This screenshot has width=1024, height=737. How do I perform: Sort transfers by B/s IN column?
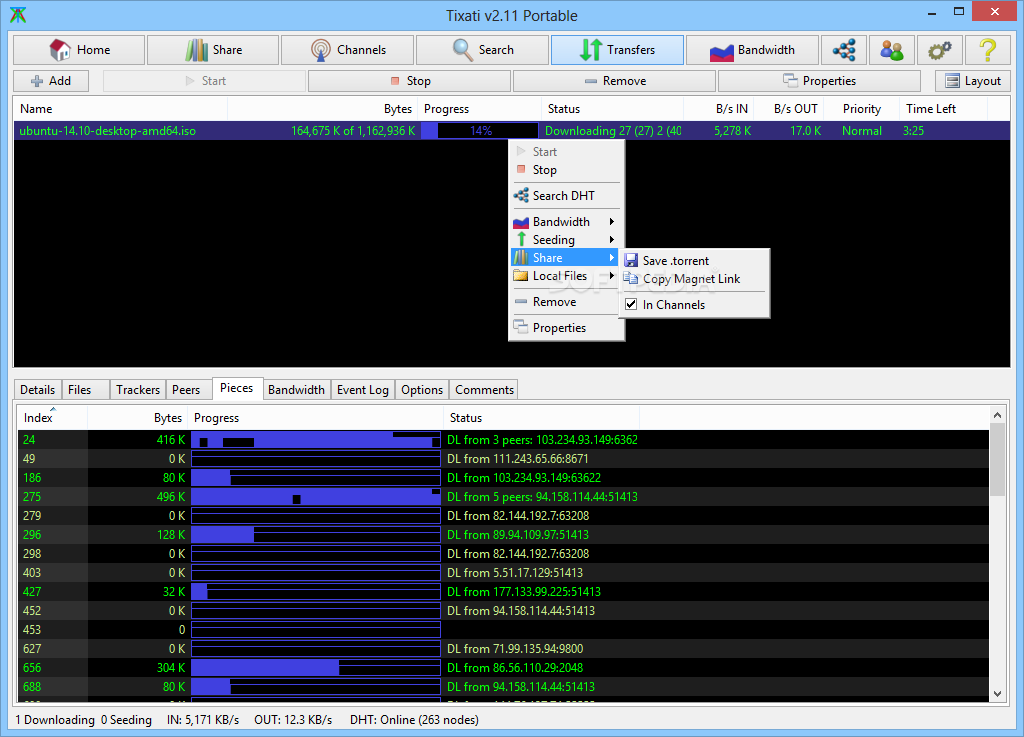click(718, 109)
